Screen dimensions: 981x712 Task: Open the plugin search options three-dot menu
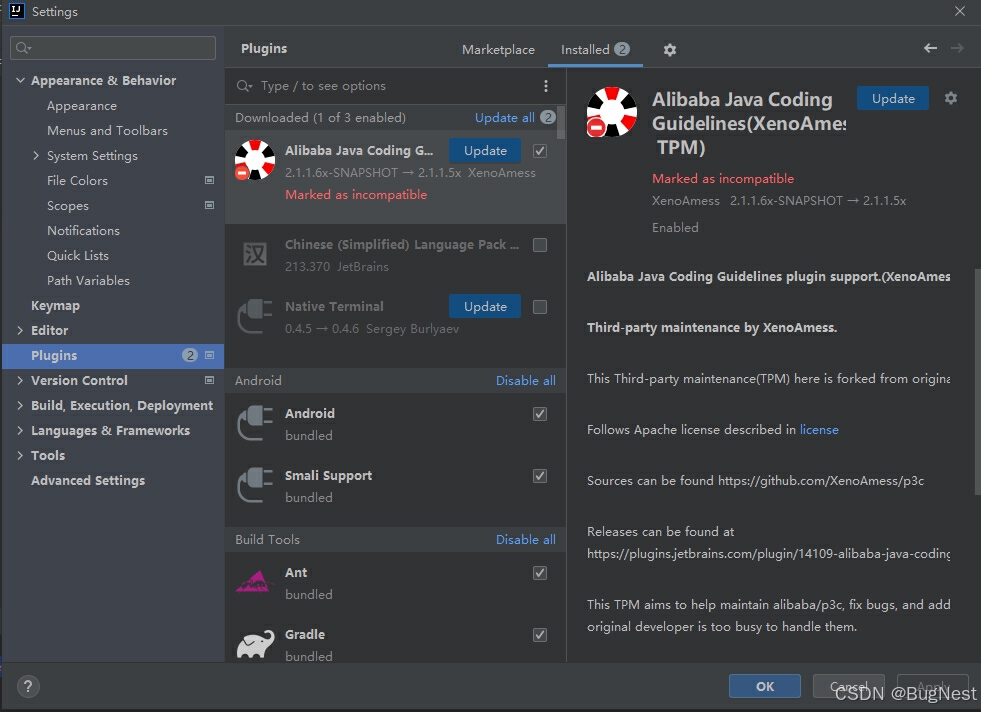tap(546, 86)
